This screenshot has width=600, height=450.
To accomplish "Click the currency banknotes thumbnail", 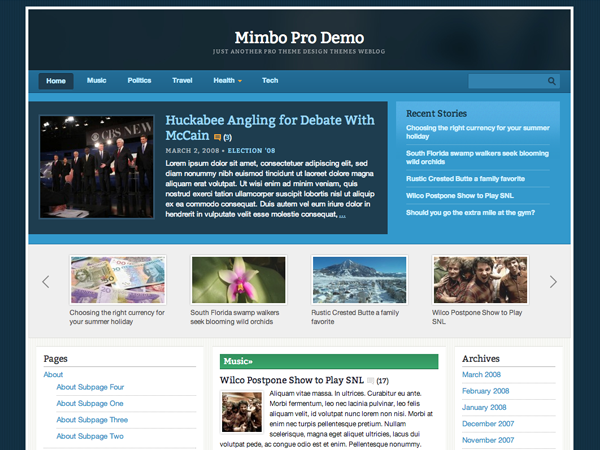I will [x=118, y=280].
